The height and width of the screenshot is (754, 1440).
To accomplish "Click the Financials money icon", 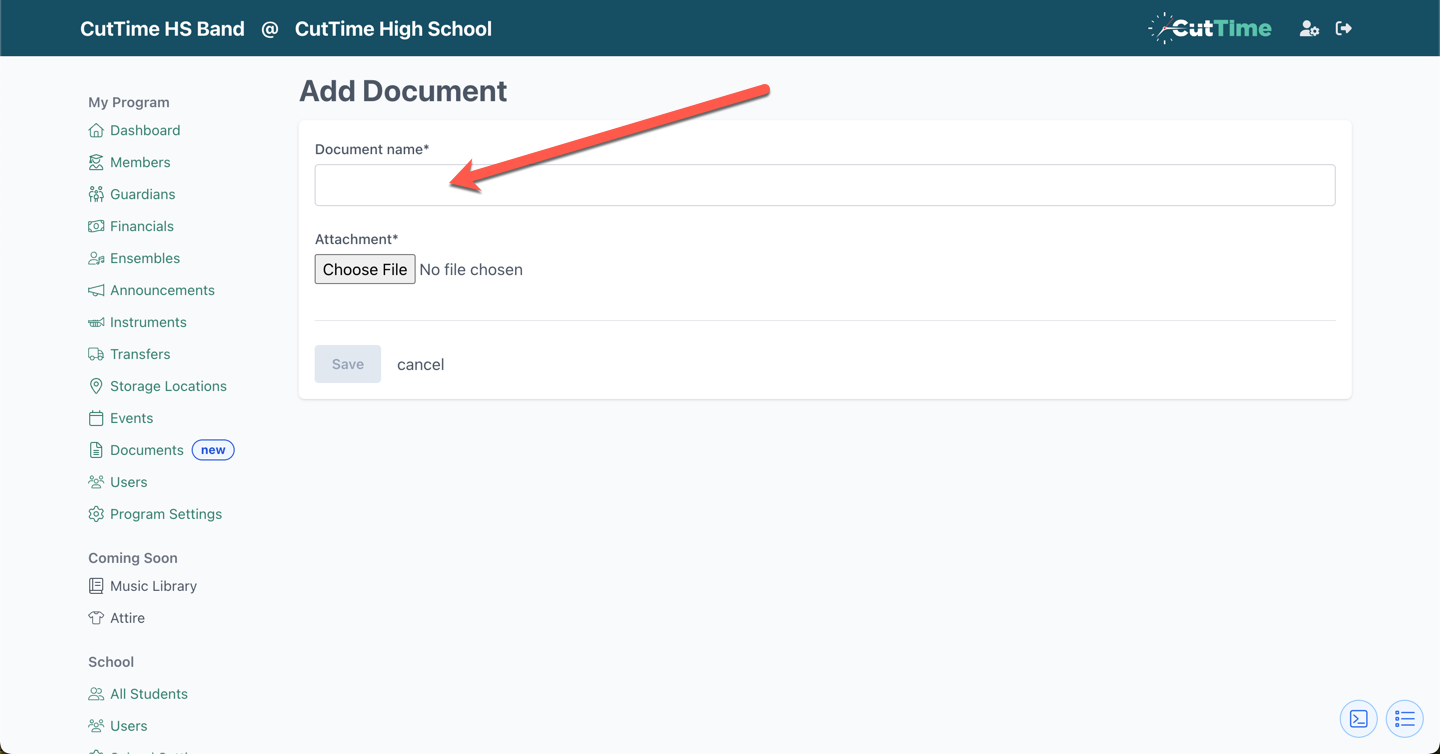I will tap(95, 226).
